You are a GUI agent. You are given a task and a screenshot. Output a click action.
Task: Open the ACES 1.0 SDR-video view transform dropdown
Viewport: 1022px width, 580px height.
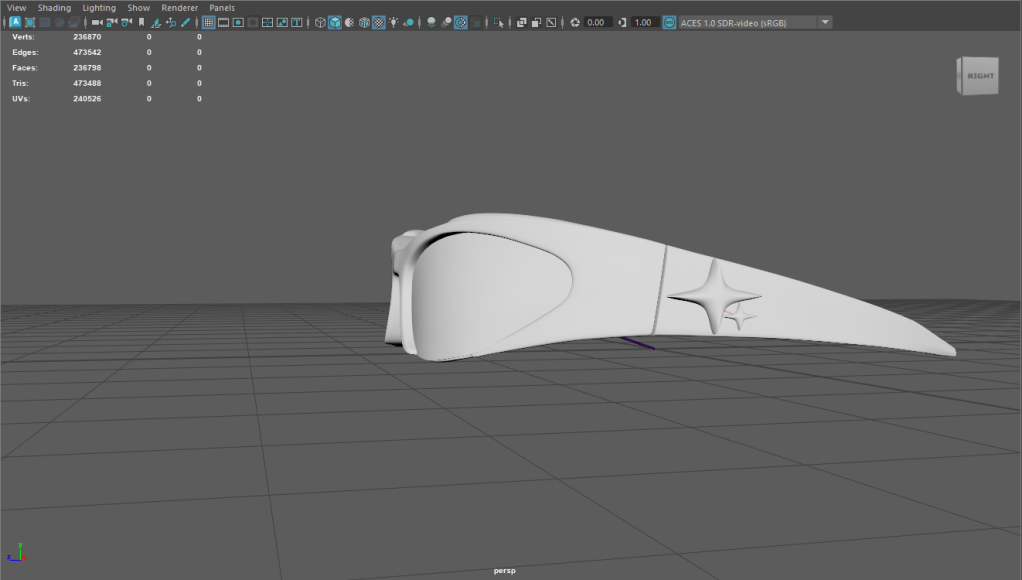coord(824,22)
